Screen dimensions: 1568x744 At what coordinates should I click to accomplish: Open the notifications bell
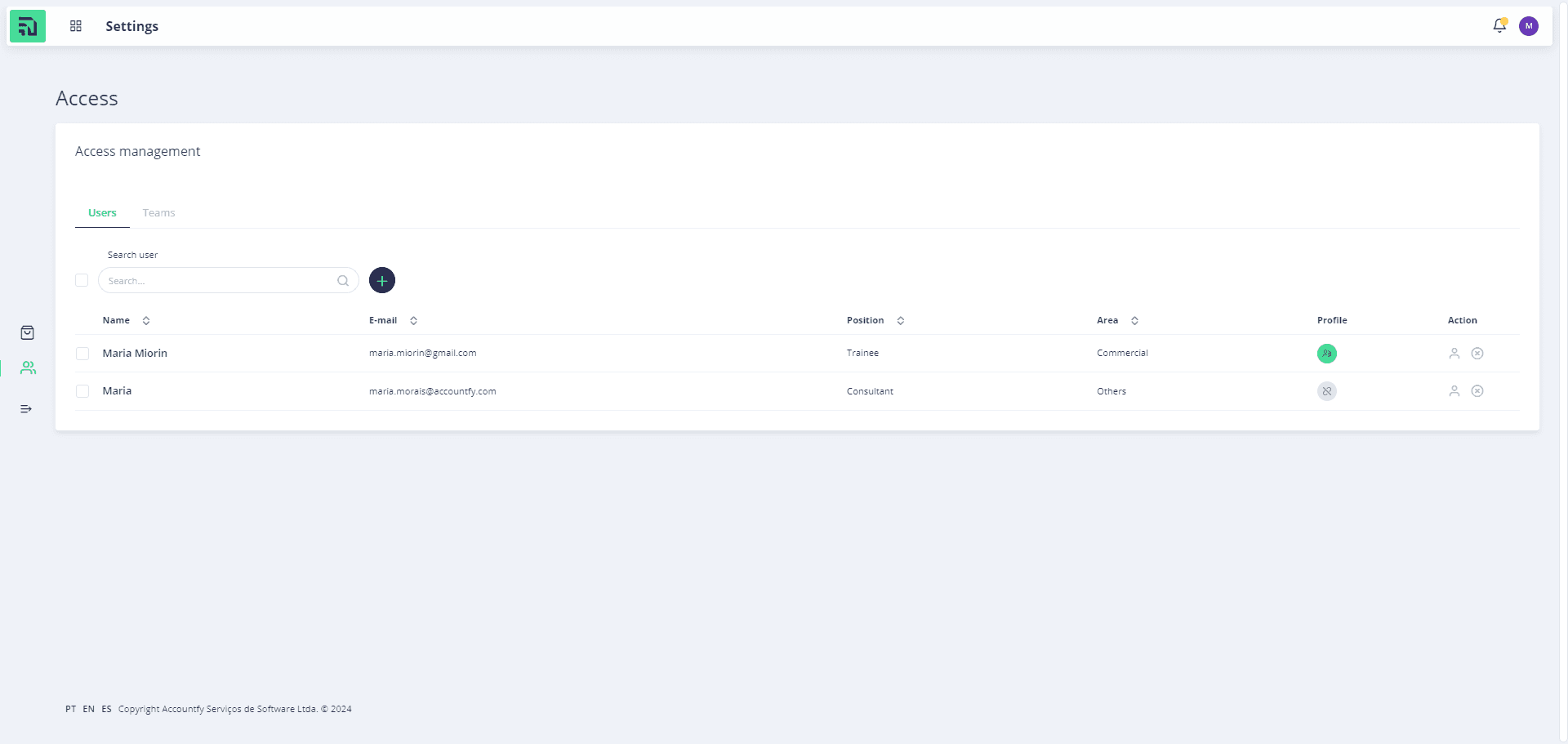point(1499,26)
